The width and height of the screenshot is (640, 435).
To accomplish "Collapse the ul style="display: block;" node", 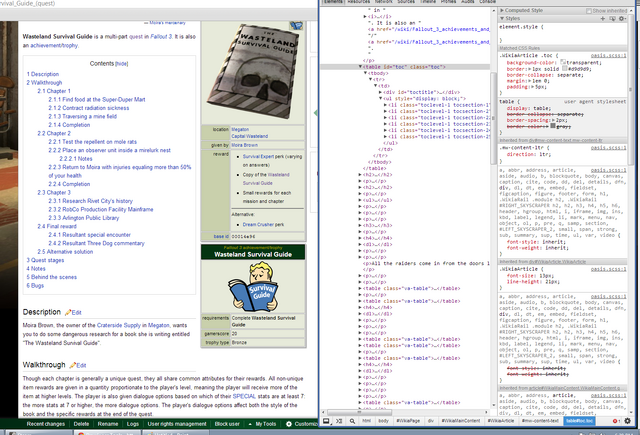I will tap(380, 98).
